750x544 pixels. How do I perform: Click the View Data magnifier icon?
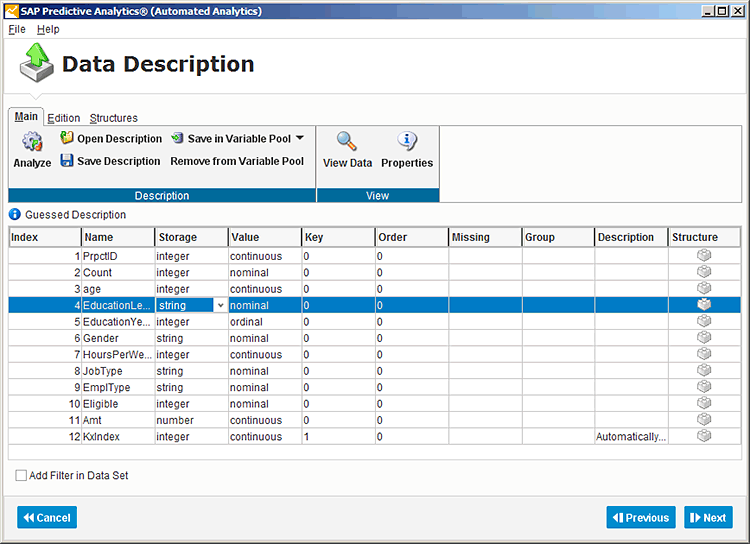pyautogui.click(x=346, y=141)
